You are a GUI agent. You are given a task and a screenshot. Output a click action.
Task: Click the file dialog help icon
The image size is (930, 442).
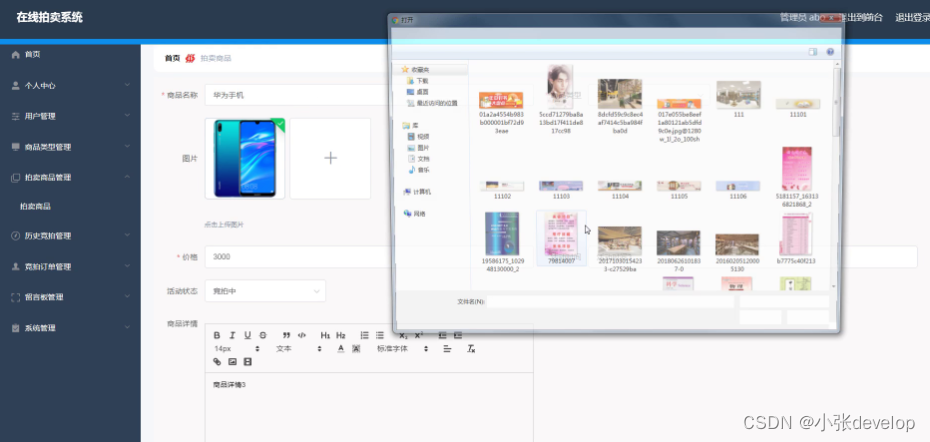(830, 52)
